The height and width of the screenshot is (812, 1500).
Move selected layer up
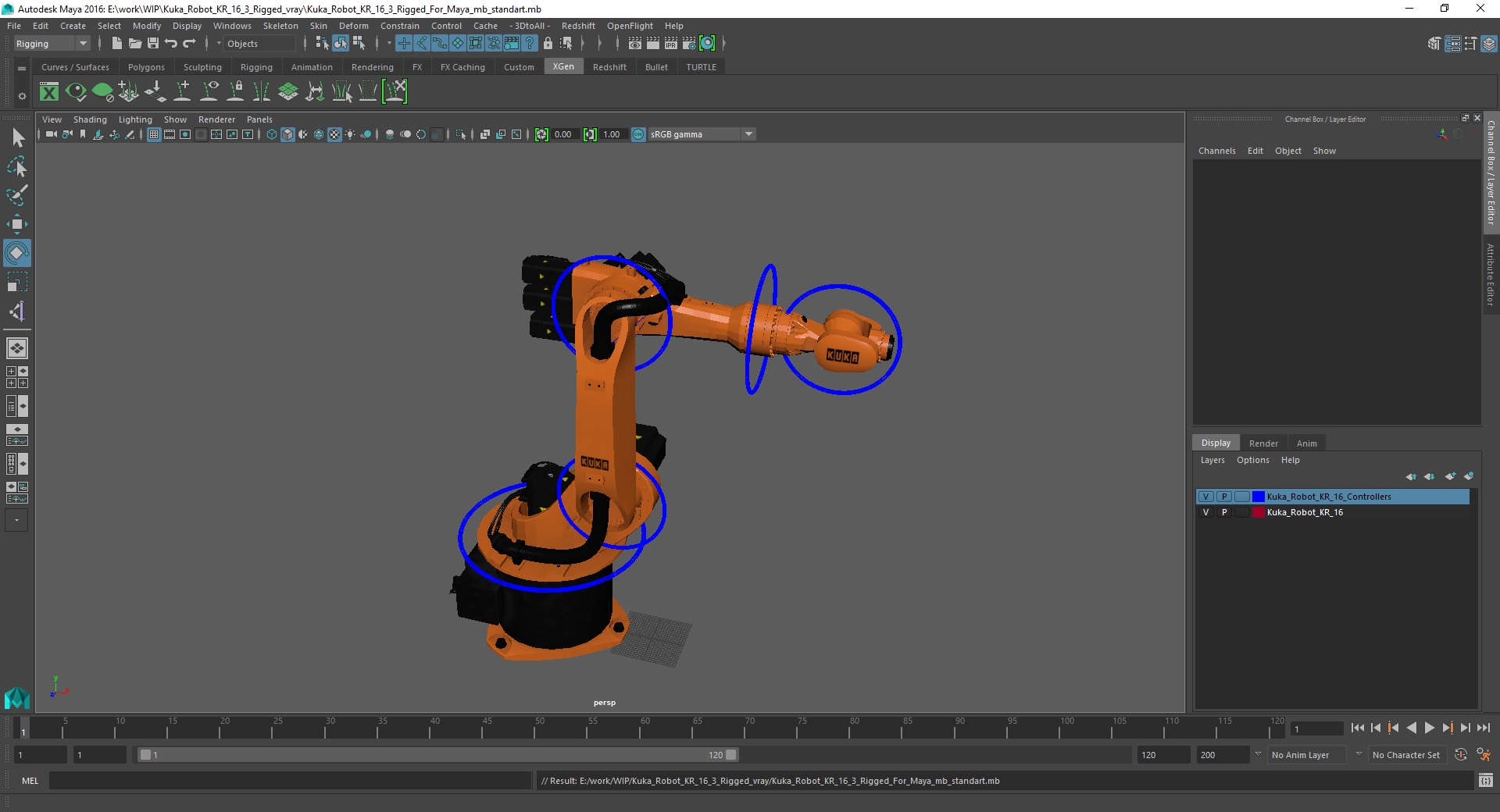click(x=1411, y=476)
